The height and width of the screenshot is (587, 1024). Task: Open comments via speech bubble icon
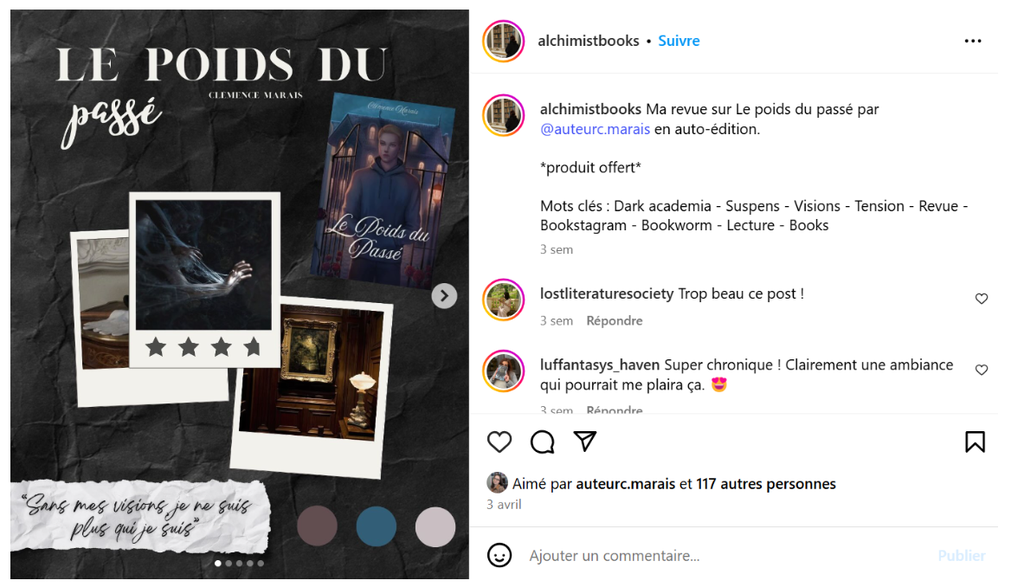[542, 442]
